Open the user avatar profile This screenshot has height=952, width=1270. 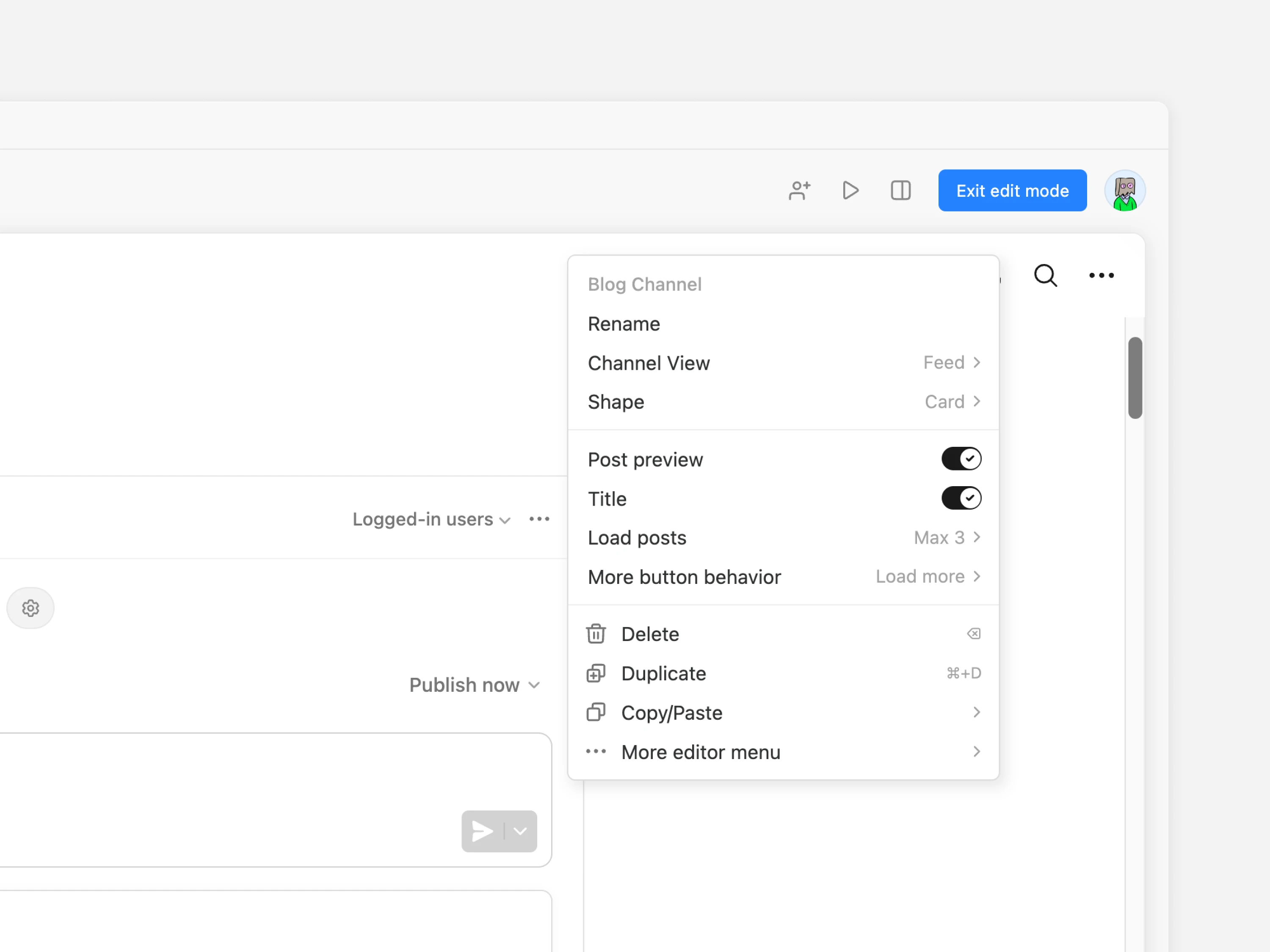1124,190
